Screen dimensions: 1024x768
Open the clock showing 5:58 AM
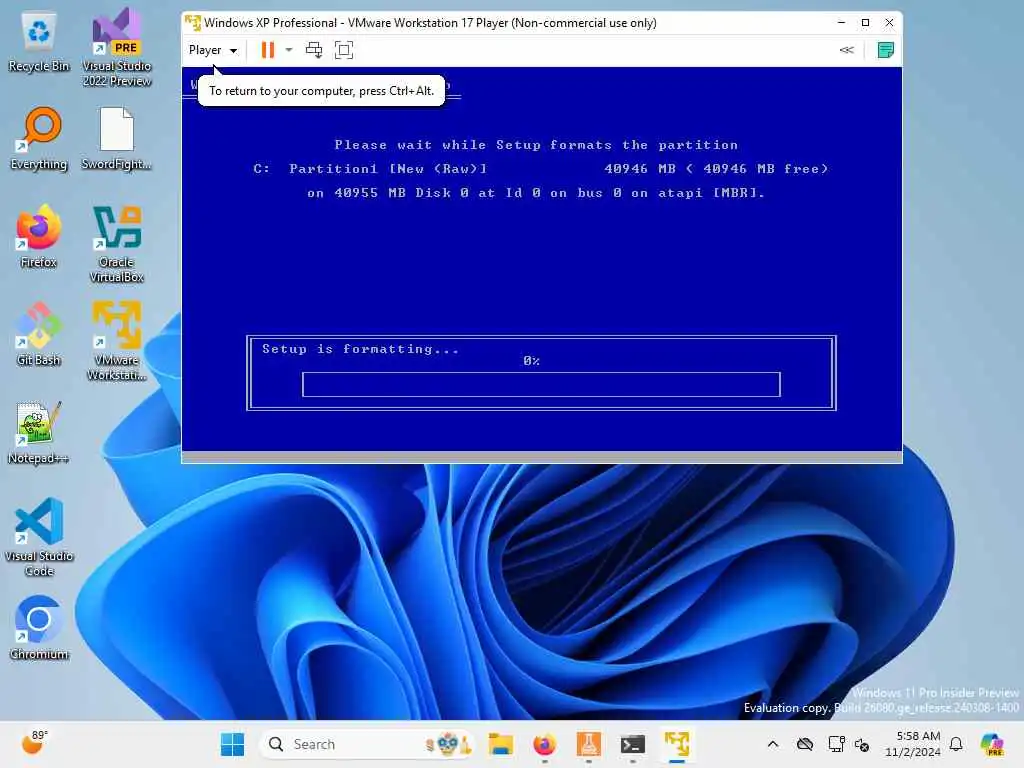point(912,744)
